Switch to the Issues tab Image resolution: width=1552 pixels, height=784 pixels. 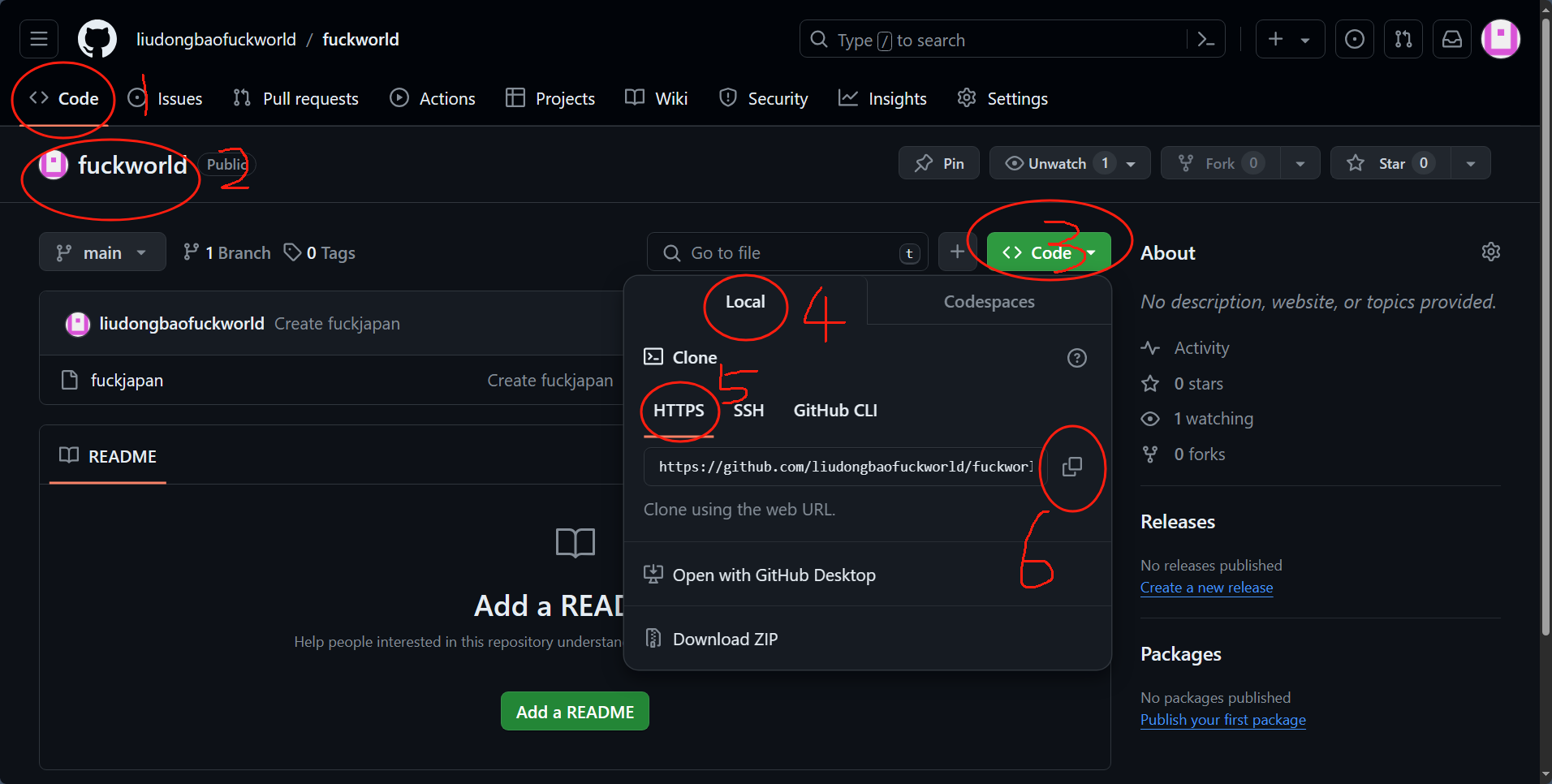[166, 98]
